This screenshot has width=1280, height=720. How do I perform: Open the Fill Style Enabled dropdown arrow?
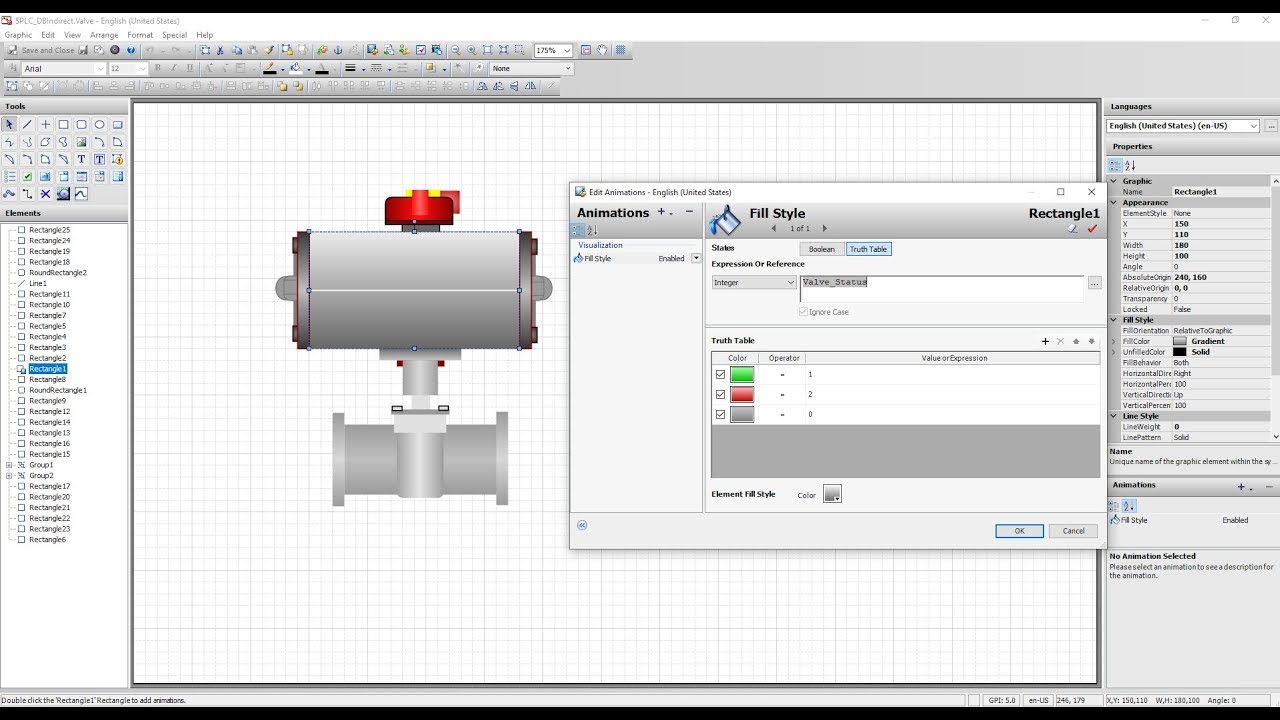[x=696, y=258]
